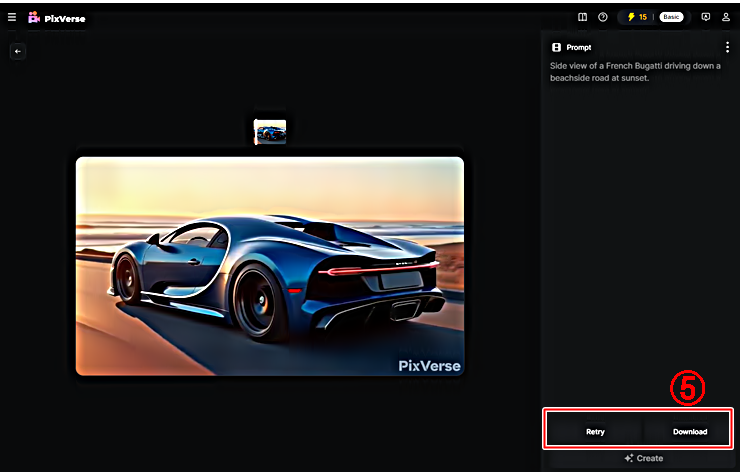Go back with the arrow button

tap(18, 51)
